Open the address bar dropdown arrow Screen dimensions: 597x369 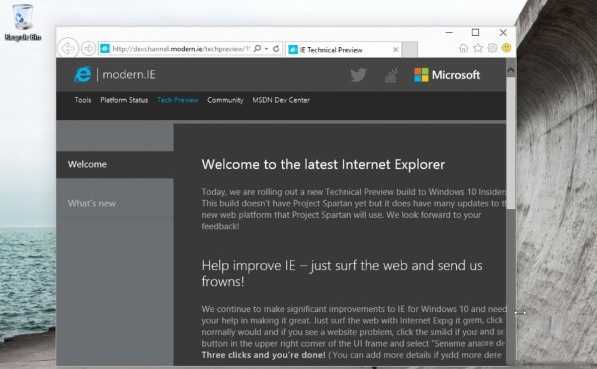(x=267, y=49)
